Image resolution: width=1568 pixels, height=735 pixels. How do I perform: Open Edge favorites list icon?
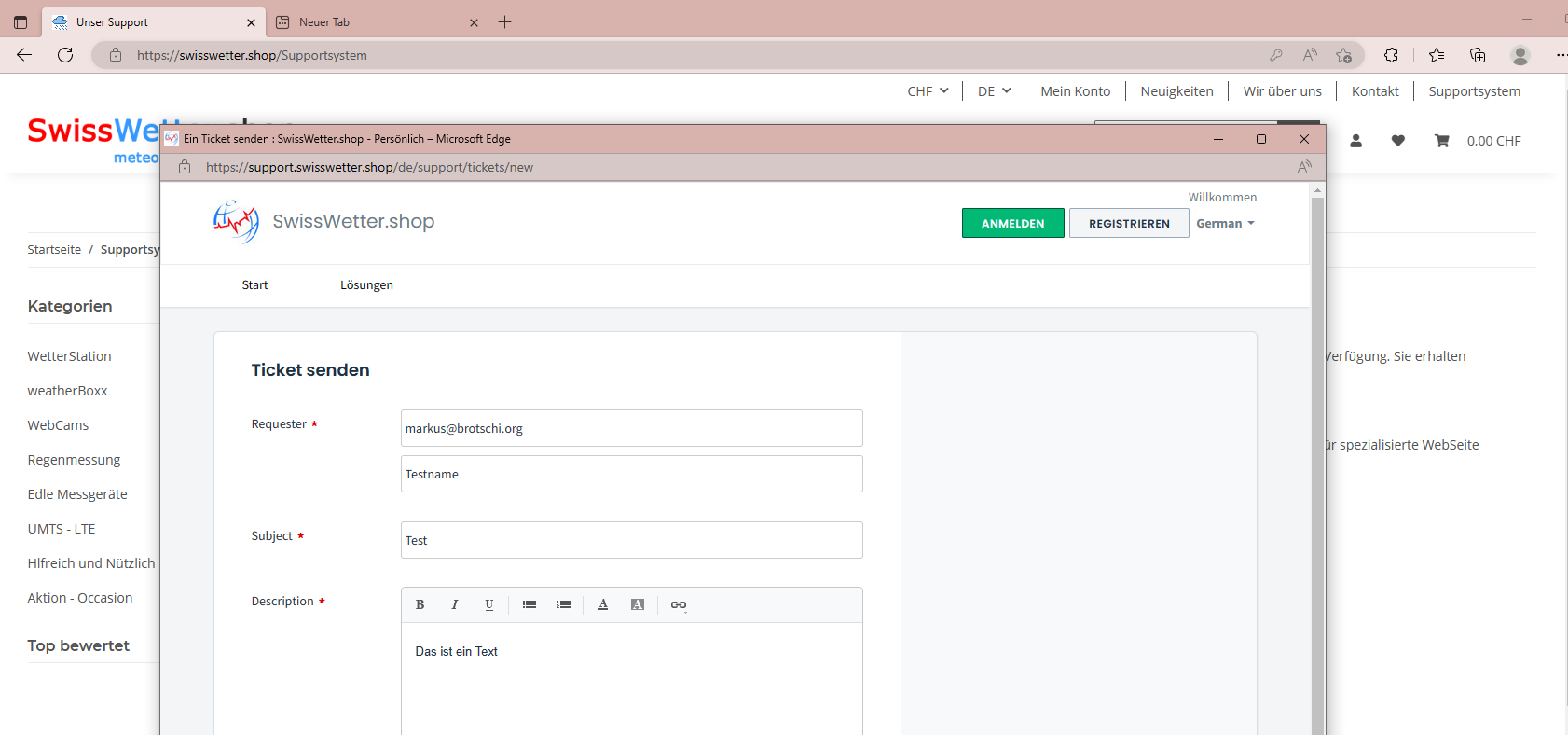coord(1437,55)
